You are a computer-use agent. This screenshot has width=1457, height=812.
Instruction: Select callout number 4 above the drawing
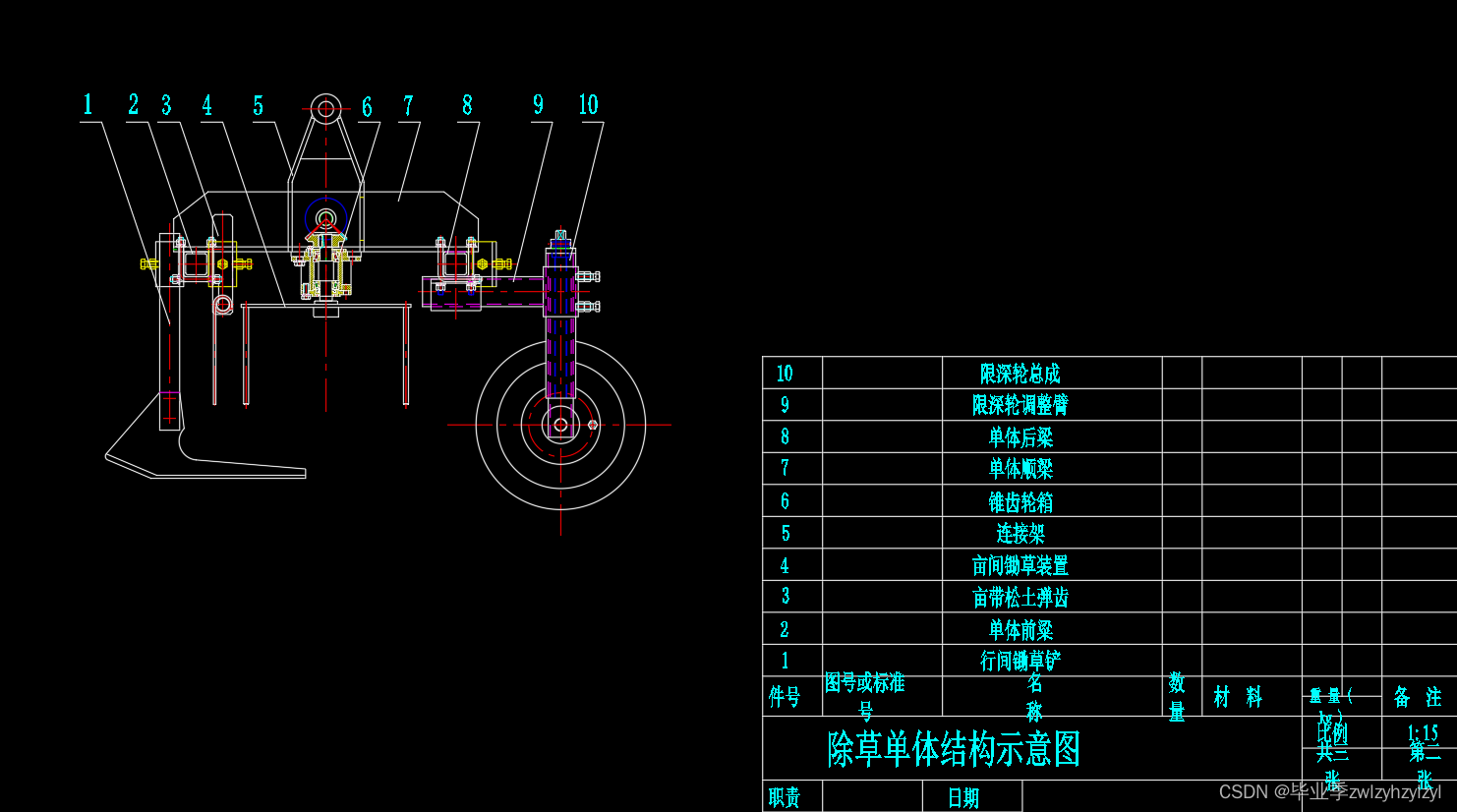point(206,105)
